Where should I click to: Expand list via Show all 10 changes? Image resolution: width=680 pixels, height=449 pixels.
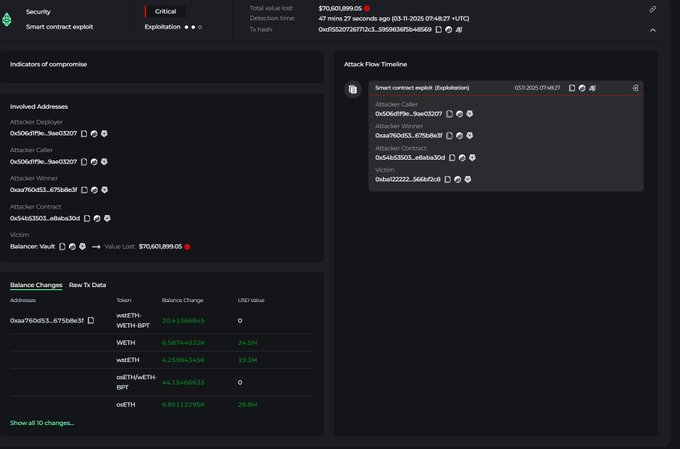pos(42,423)
